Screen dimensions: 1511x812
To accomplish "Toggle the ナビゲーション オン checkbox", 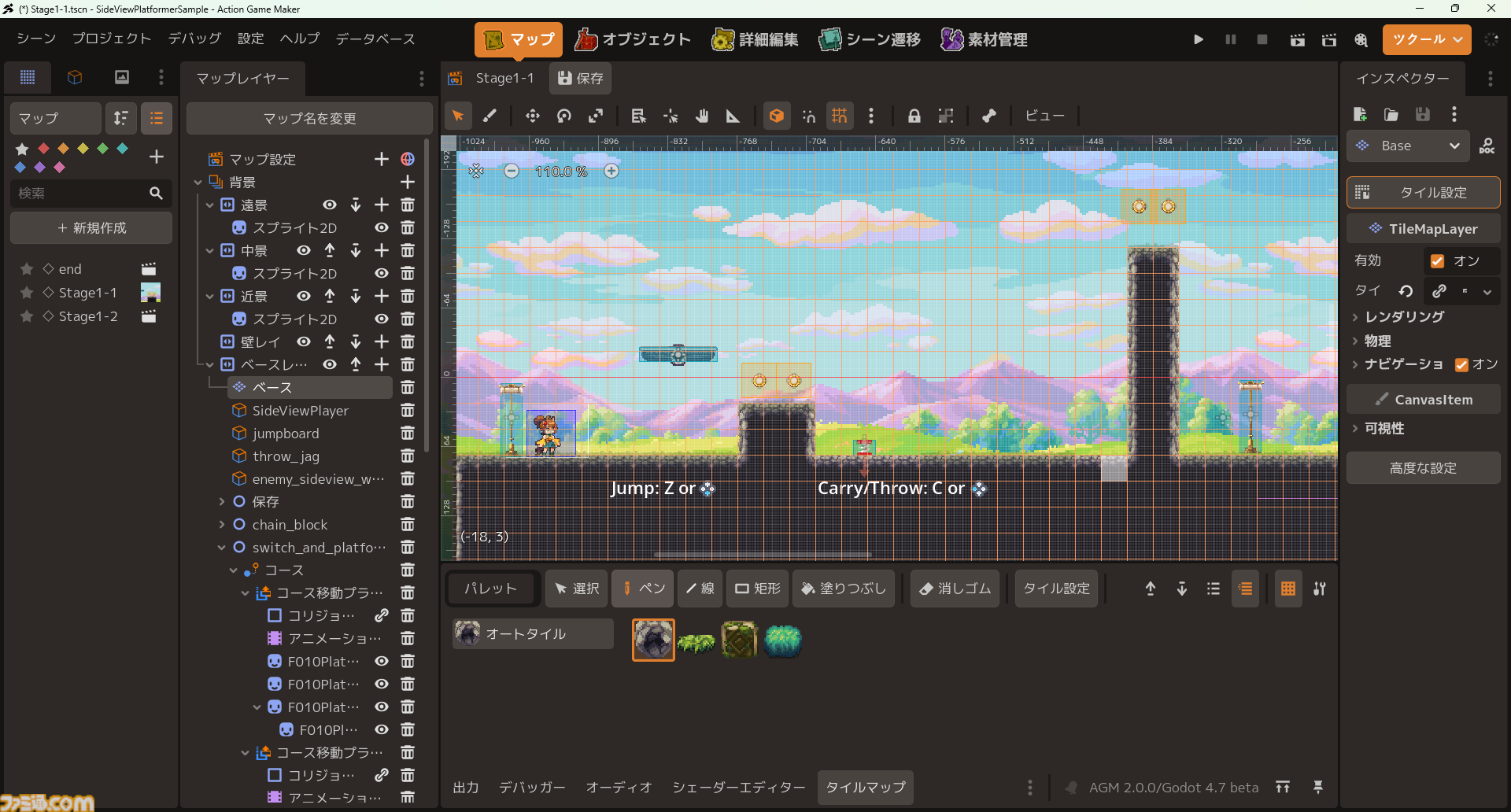I will click(x=1462, y=364).
